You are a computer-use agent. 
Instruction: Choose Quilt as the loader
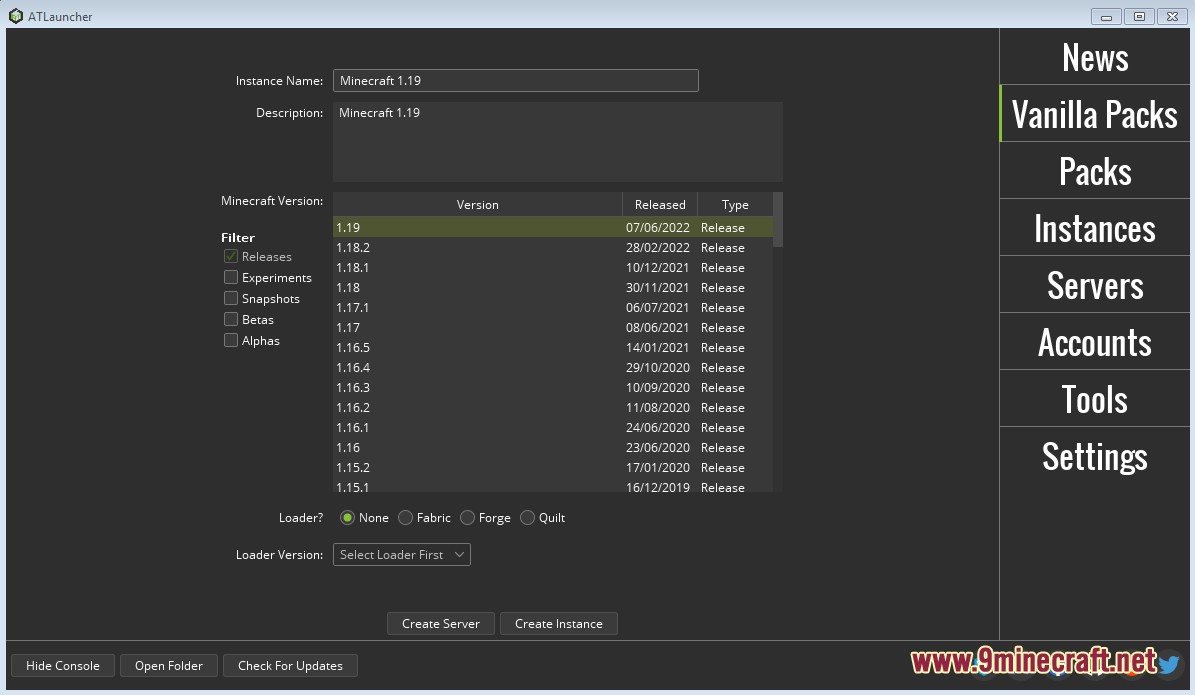click(x=527, y=518)
